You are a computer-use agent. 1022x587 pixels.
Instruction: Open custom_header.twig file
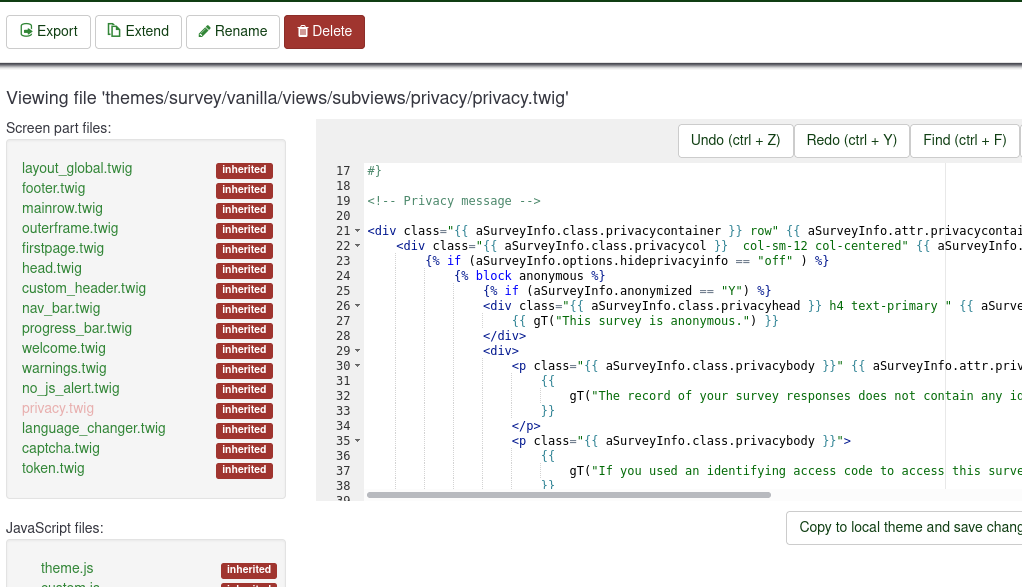coord(83,289)
